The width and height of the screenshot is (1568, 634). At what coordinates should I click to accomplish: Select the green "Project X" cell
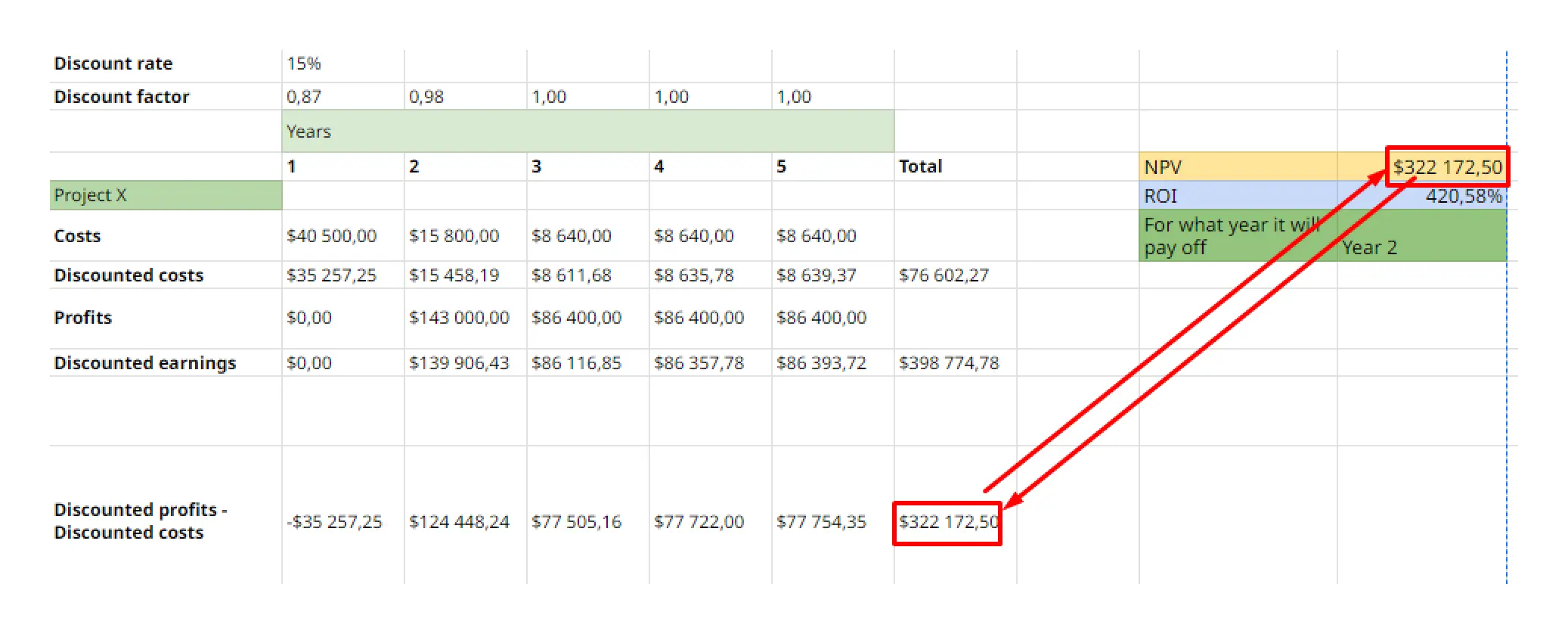coord(166,195)
